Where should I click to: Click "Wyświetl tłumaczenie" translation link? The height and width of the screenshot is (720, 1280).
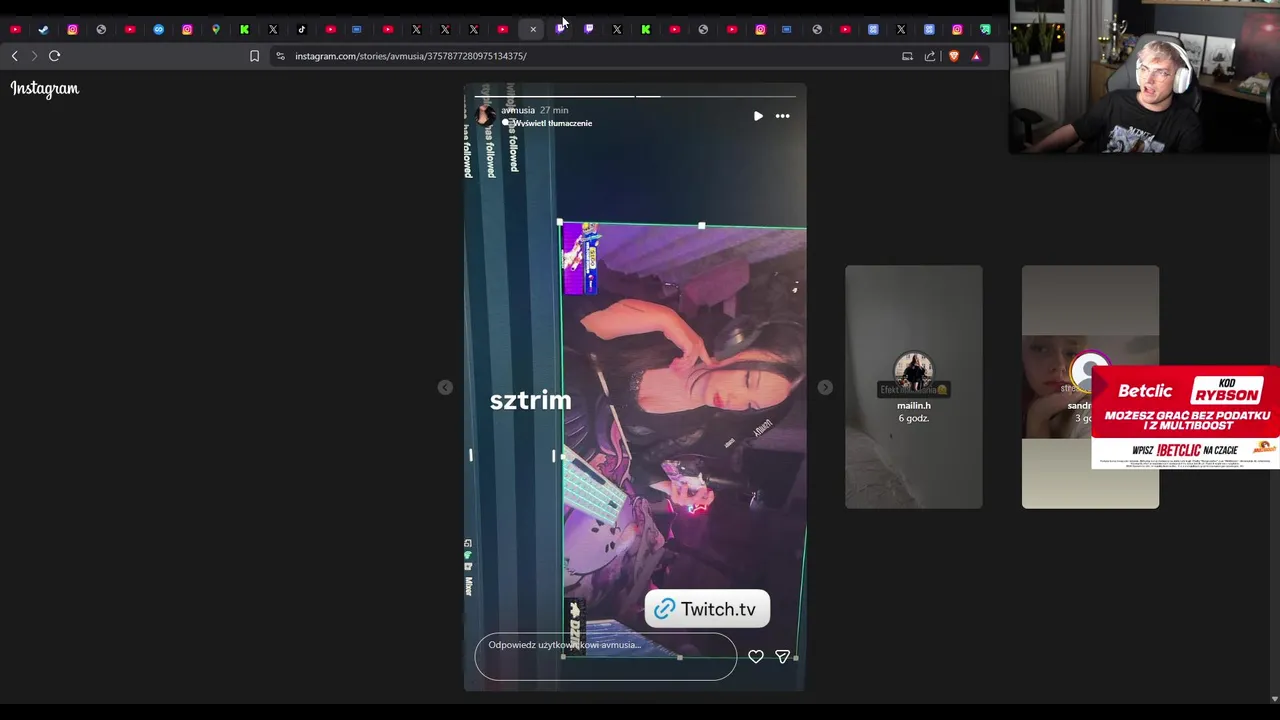(552, 123)
